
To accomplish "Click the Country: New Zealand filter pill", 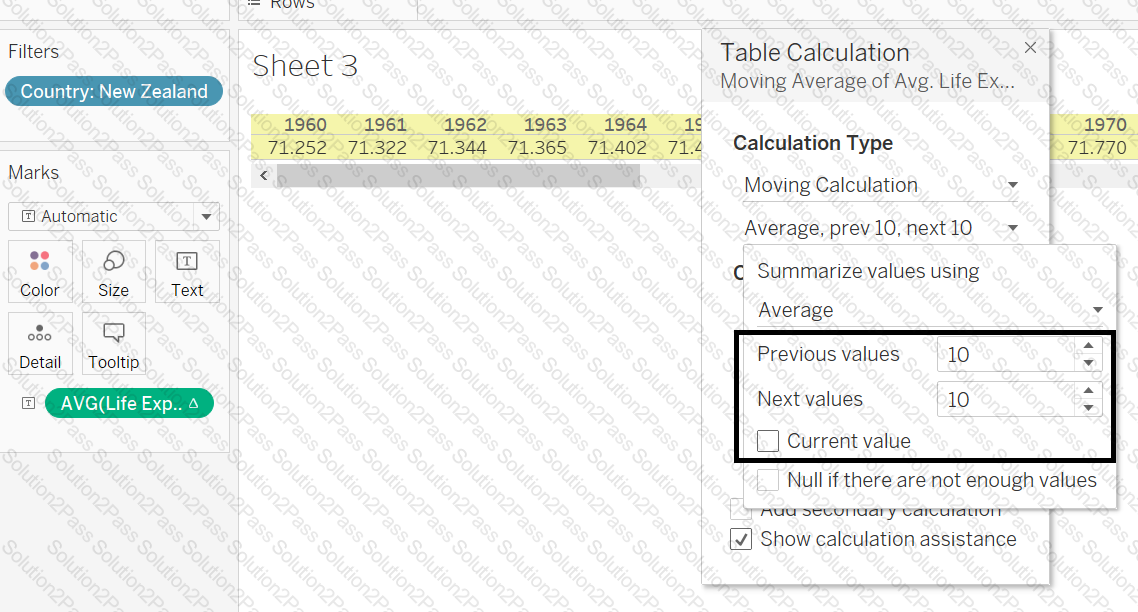I will click(113, 92).
